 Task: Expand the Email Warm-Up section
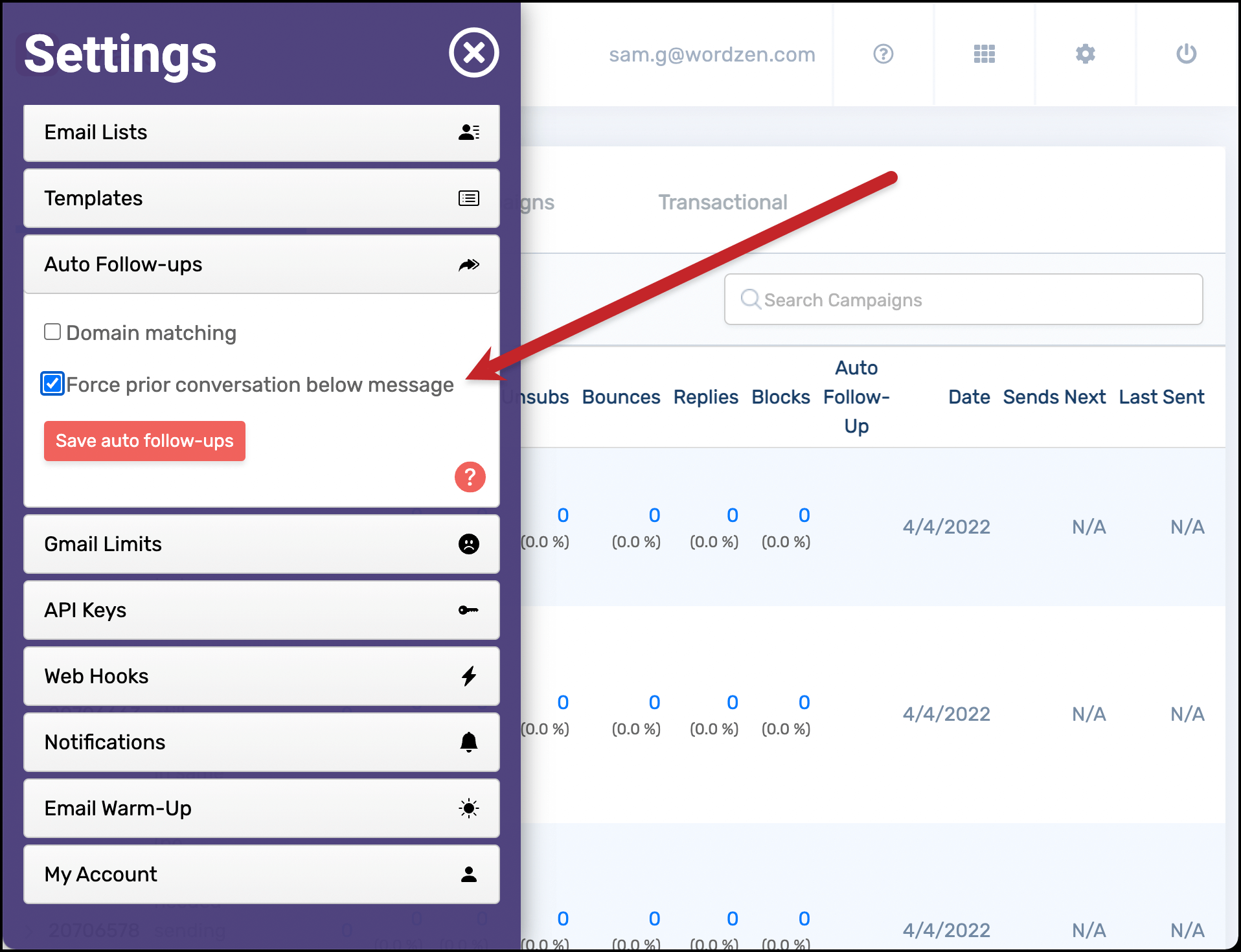click(x=262, y=808)
